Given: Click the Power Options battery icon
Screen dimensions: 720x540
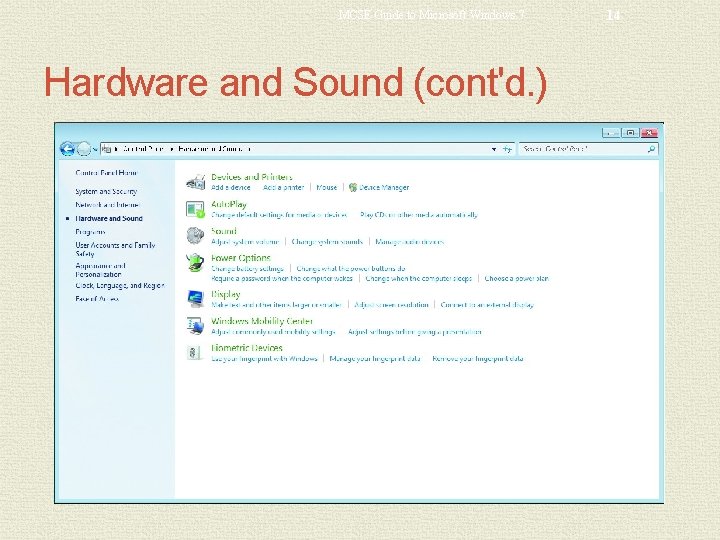Looking at the screenshot, I should tap(195, 263).
